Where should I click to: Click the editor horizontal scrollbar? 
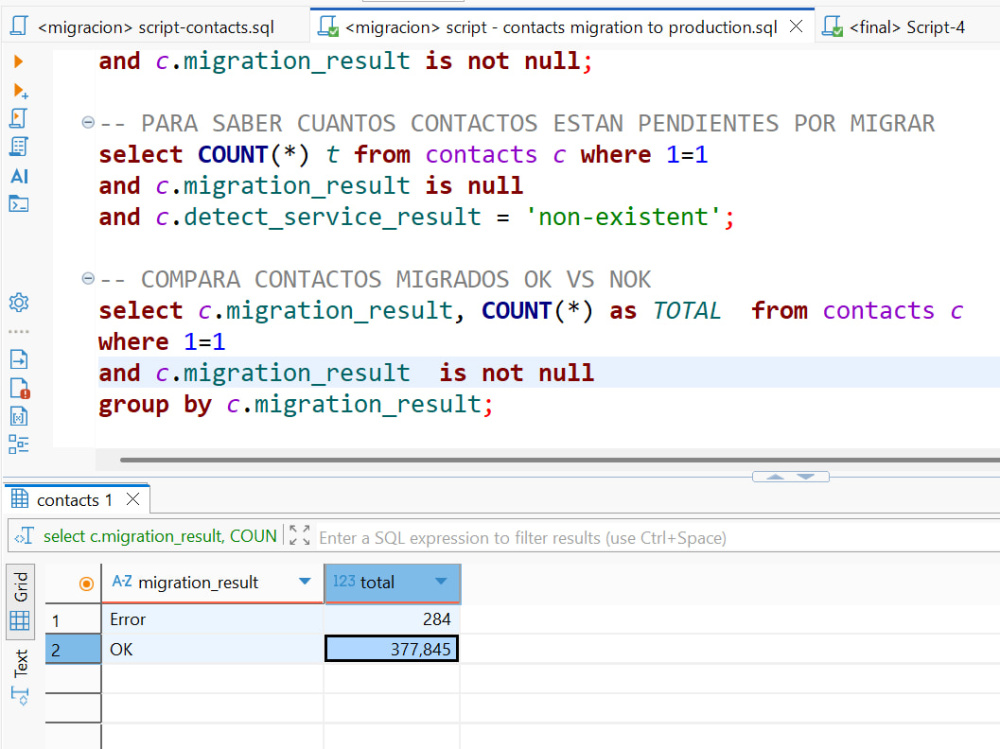560,459
